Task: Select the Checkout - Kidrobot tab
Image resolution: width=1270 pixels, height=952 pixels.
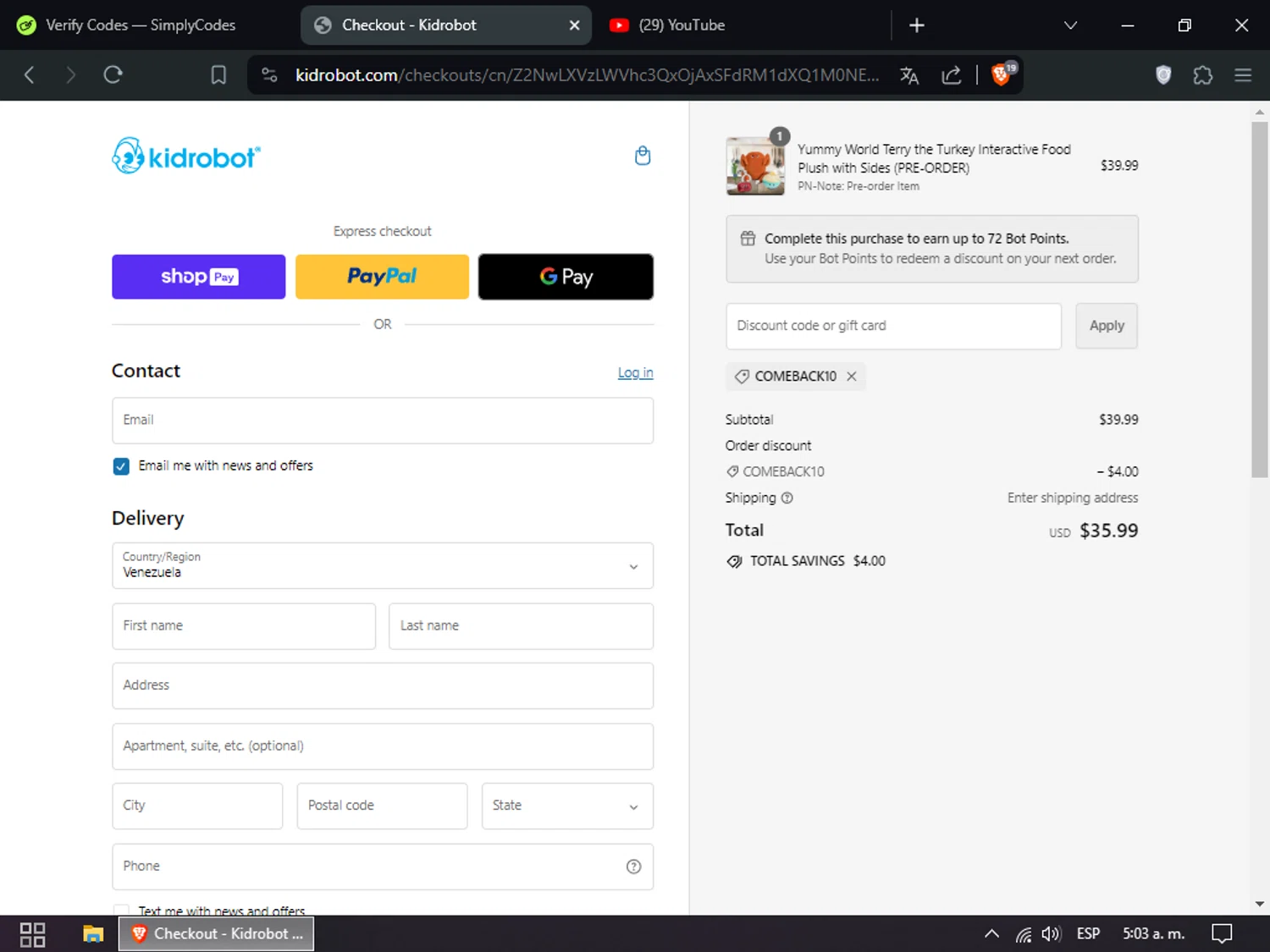Action: point(446,25)
